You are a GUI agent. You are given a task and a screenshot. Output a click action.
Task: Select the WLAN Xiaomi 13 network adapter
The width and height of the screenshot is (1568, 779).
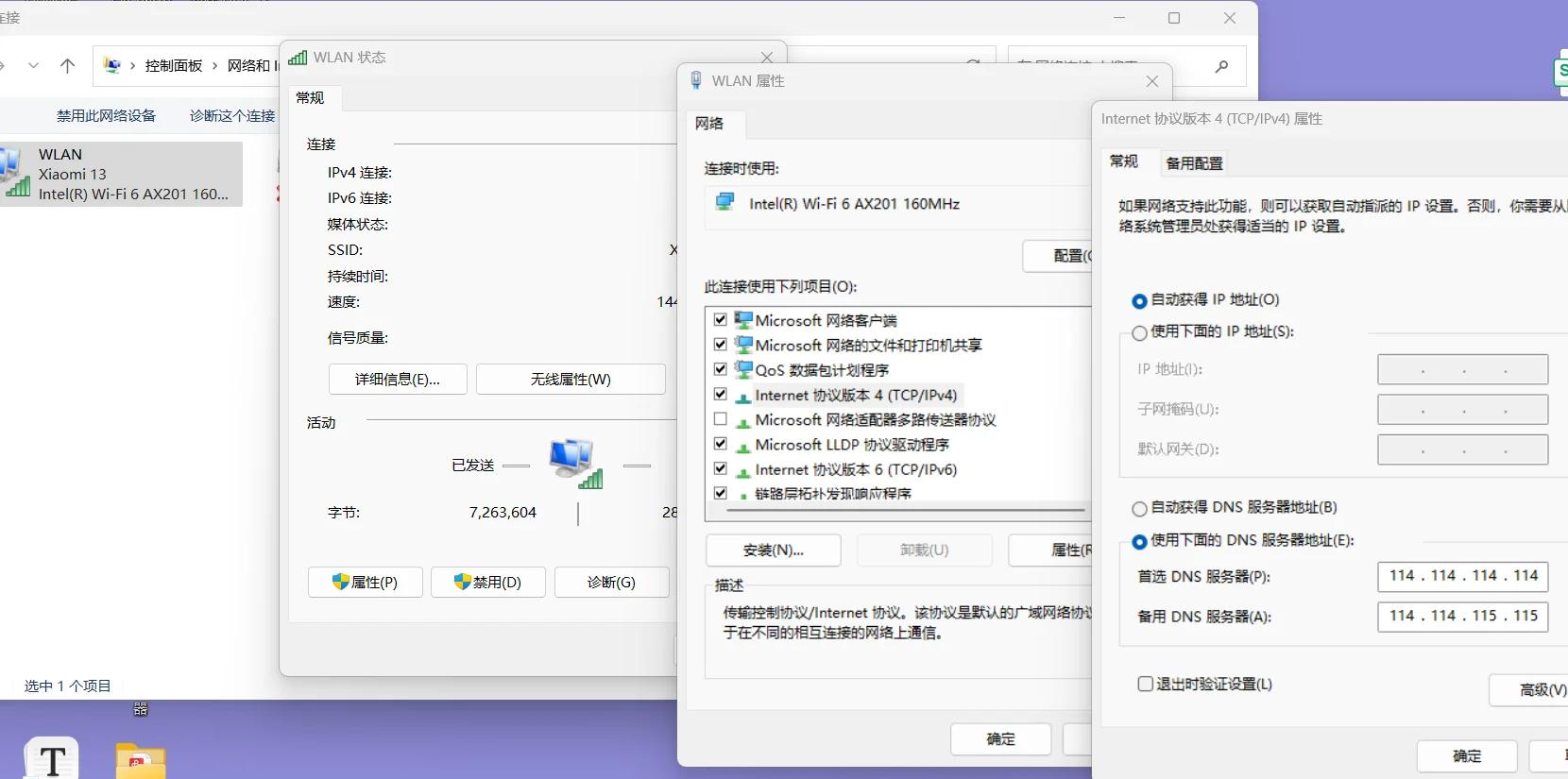(x=121, y=175)
